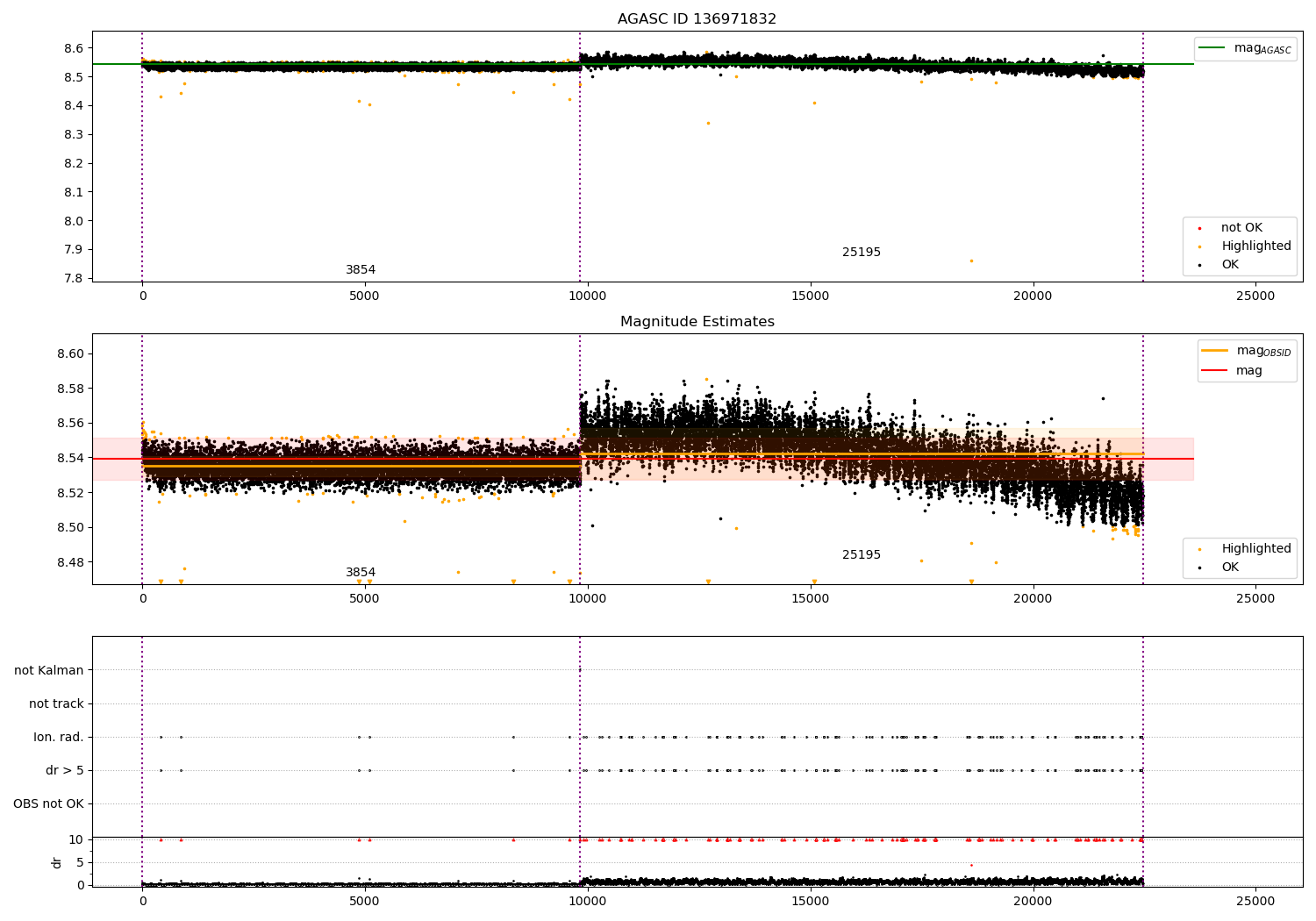This screenshot has width=1316, height=921.
Task: Click the 'Magnitude Estimates' subplot title
Action: 697,321
